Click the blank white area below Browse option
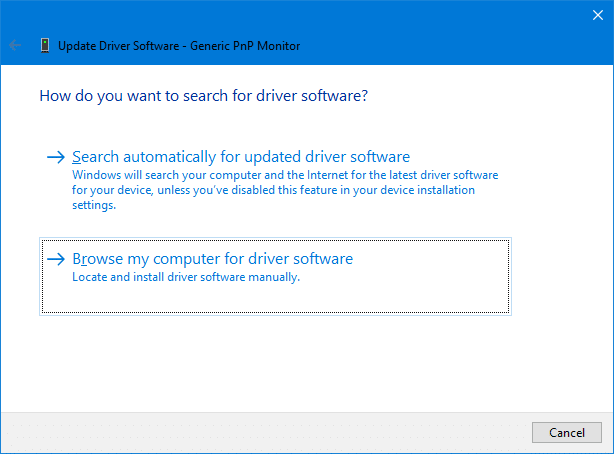The width and height of the screenshot is (614, 454). tap(300, 360)
